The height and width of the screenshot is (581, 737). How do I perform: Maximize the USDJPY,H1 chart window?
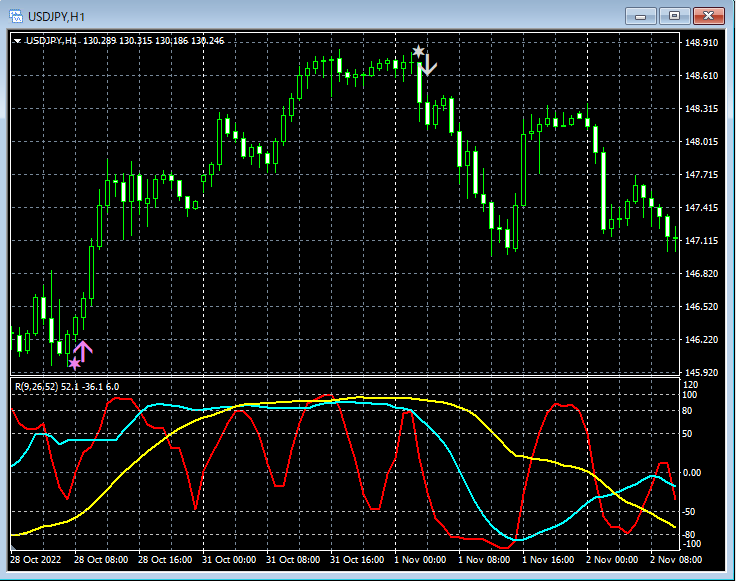click(675, 15)
